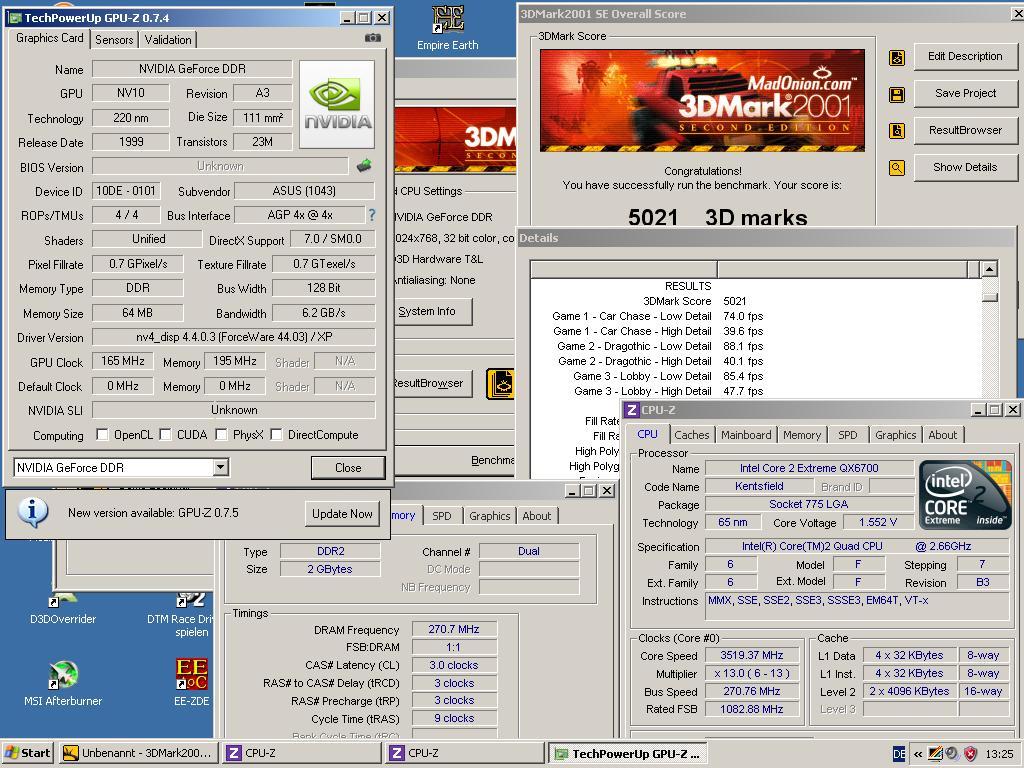The image size is (1024, 768).
Task: Open the Caches tab in front CPU-Z
Action: [x=692, y=435]
